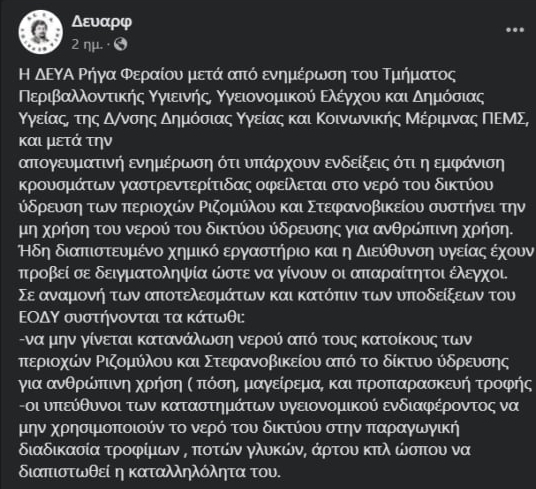Click the word 'γαστρεντερίτιδας' in the post
This screenshot has width=536, height=489.
[x=182, y=186]
